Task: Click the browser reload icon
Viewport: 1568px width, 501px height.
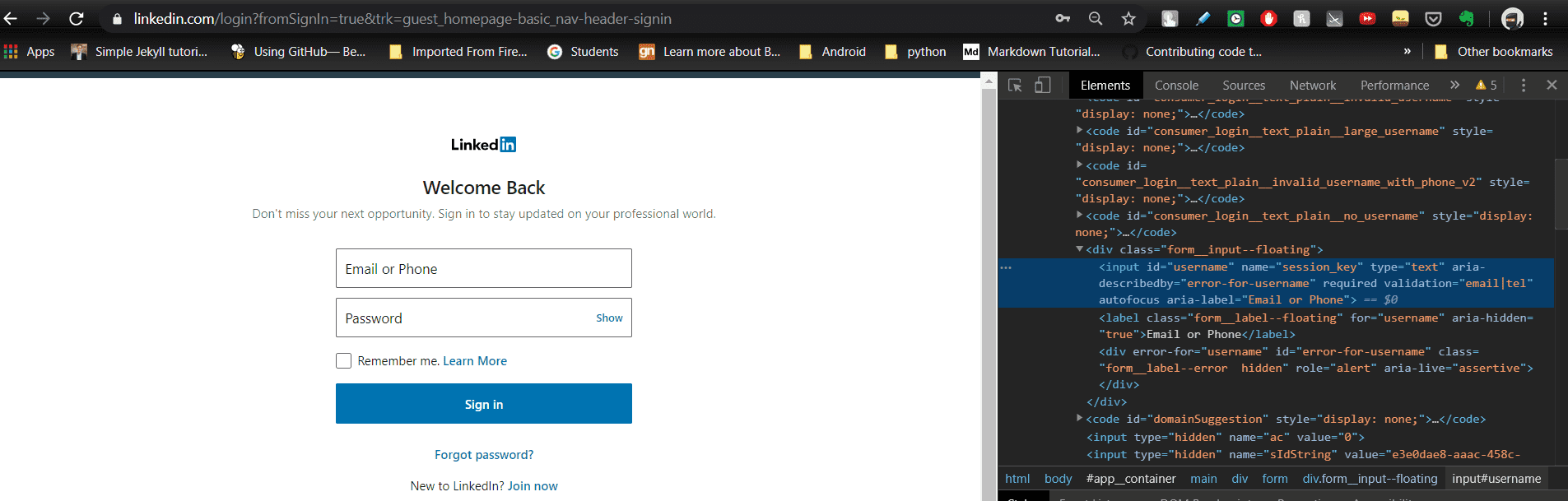Action: tap(76, 18)
